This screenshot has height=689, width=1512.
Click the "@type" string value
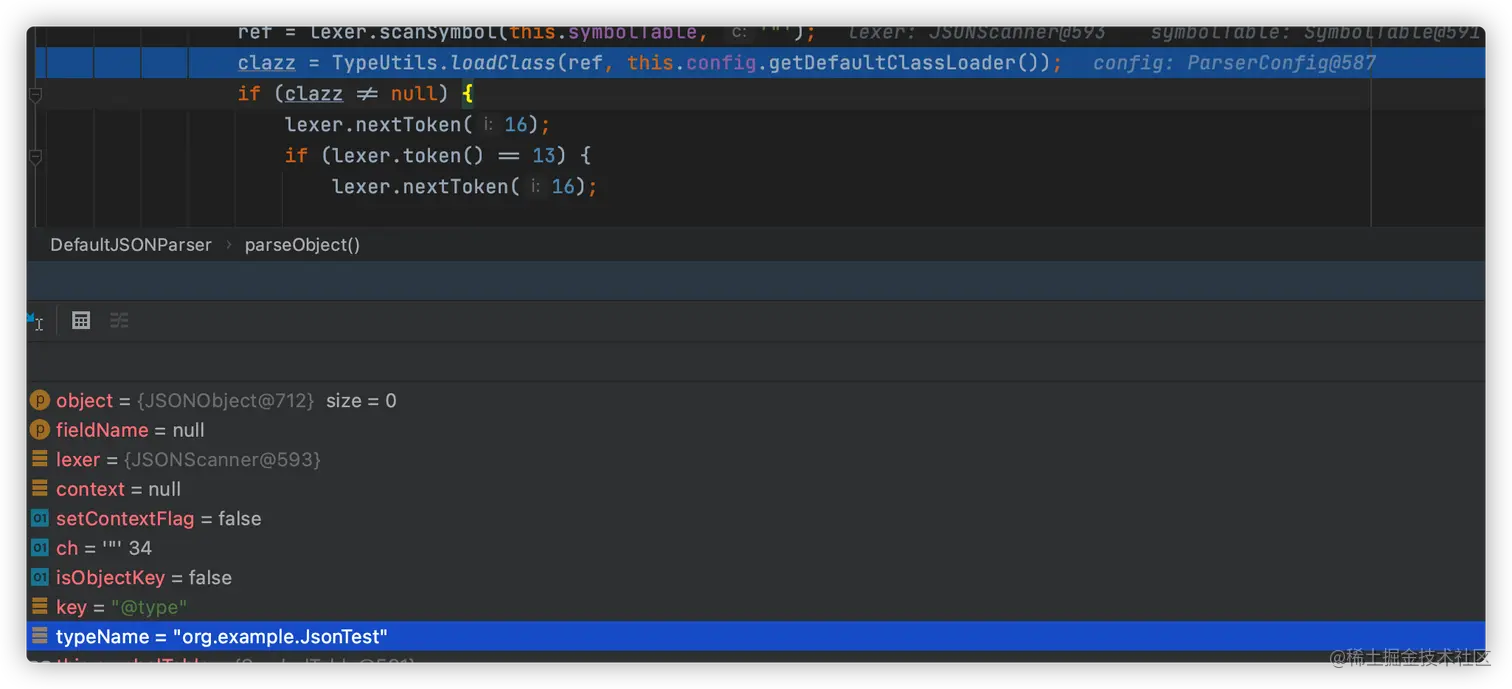(149, 607)
